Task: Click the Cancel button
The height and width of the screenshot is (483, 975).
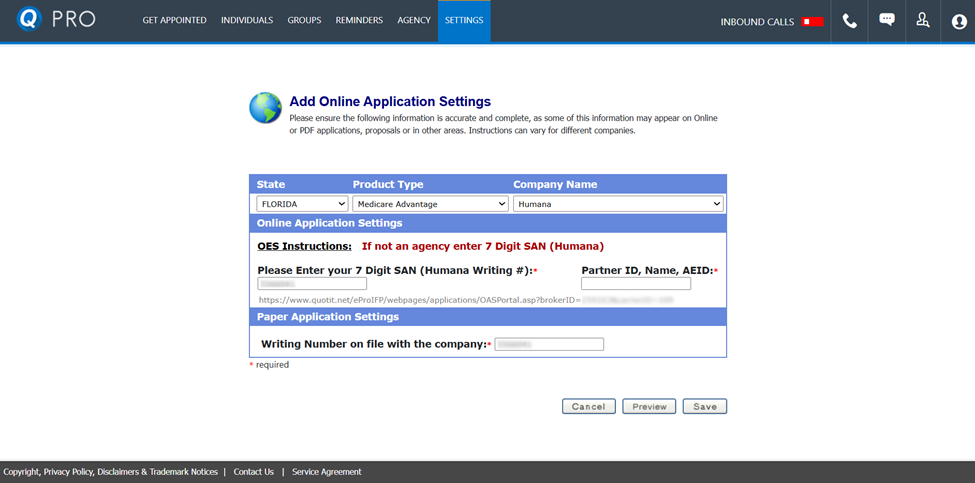Action: [x=589, y=407]
